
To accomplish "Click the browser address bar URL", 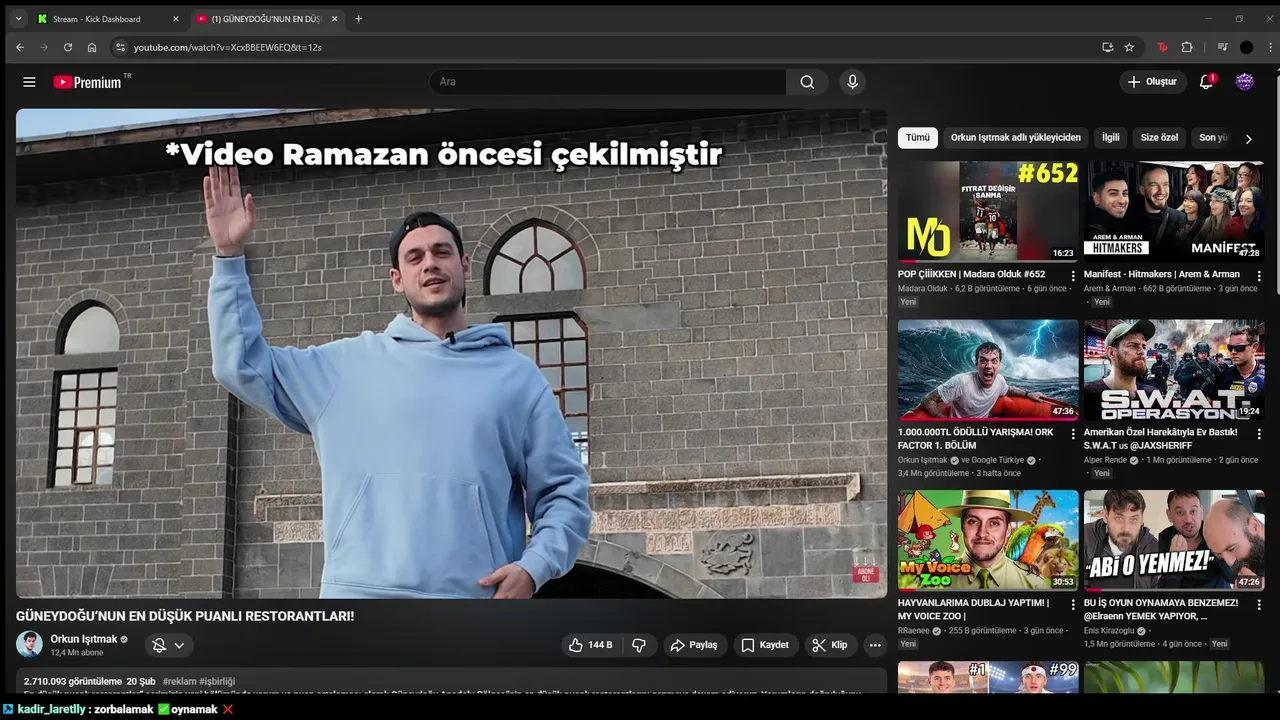I will 228,47.
